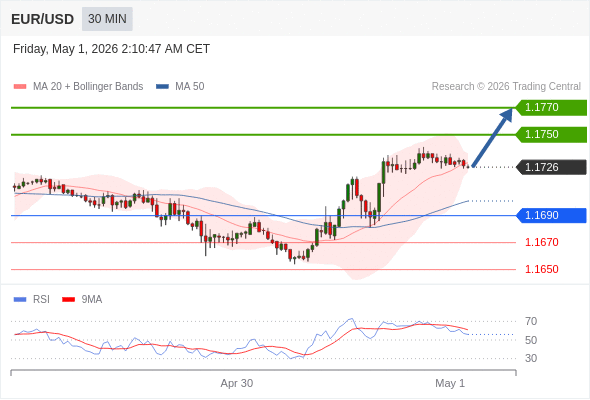Click the blue 1.1690 pivot tag
The height and width of the screenshot is (400, 590).
(551, 216)
